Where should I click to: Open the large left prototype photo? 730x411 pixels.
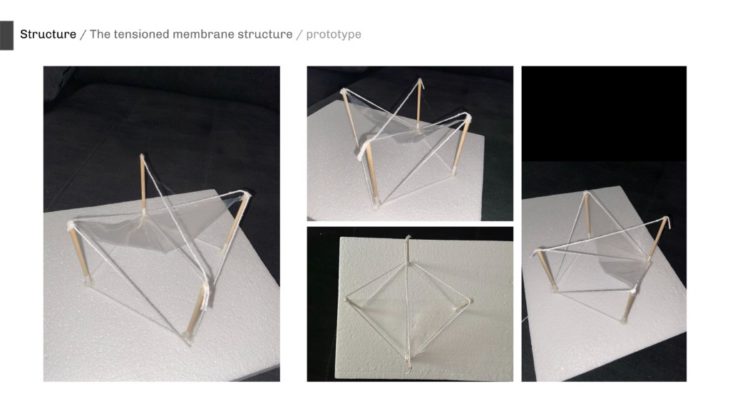162,224
